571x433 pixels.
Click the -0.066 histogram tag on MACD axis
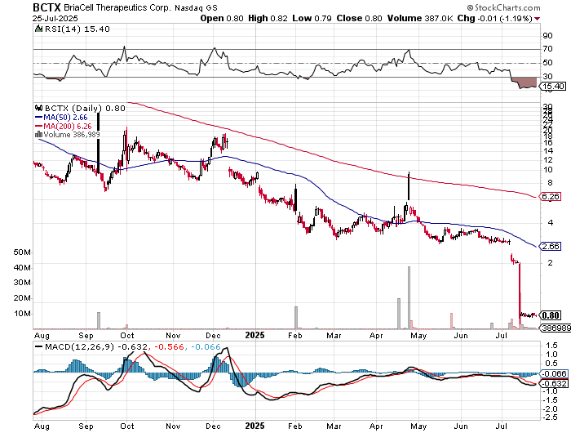pyautogui.click(x=554, y=374)
